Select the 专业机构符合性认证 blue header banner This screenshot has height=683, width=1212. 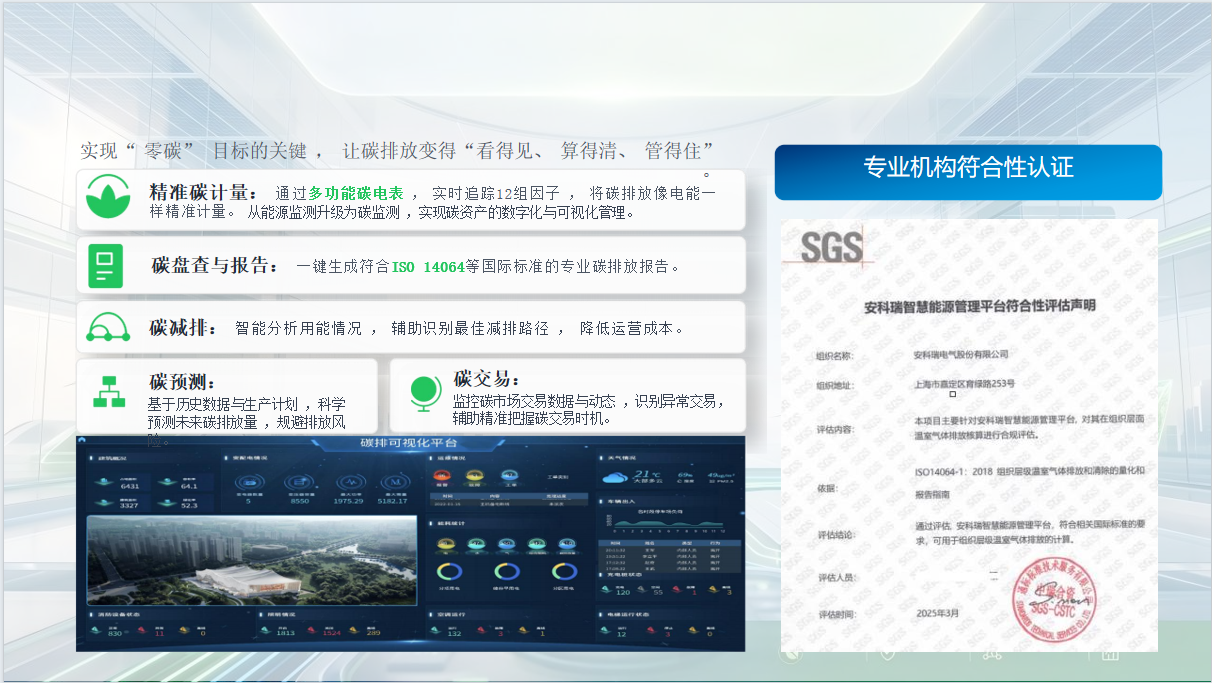point(968,172)
